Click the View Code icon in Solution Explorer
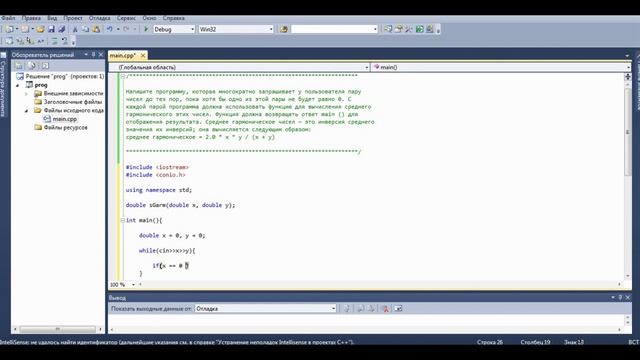 pos(45,65)
